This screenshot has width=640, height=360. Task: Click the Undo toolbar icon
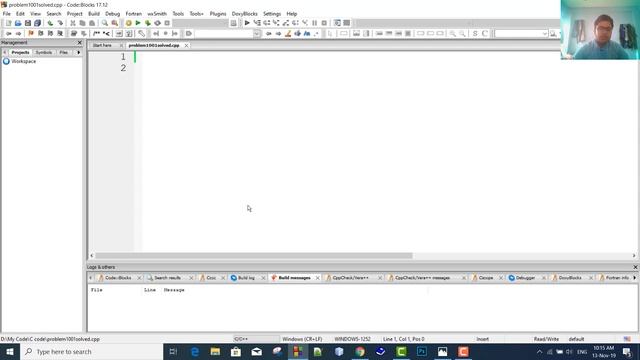(x=50, y=23)
